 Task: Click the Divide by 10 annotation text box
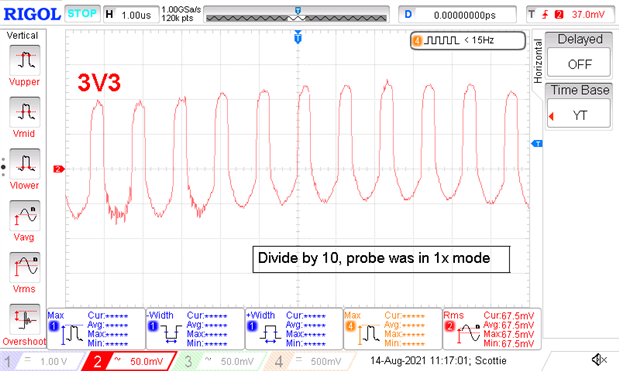point(381,259)
